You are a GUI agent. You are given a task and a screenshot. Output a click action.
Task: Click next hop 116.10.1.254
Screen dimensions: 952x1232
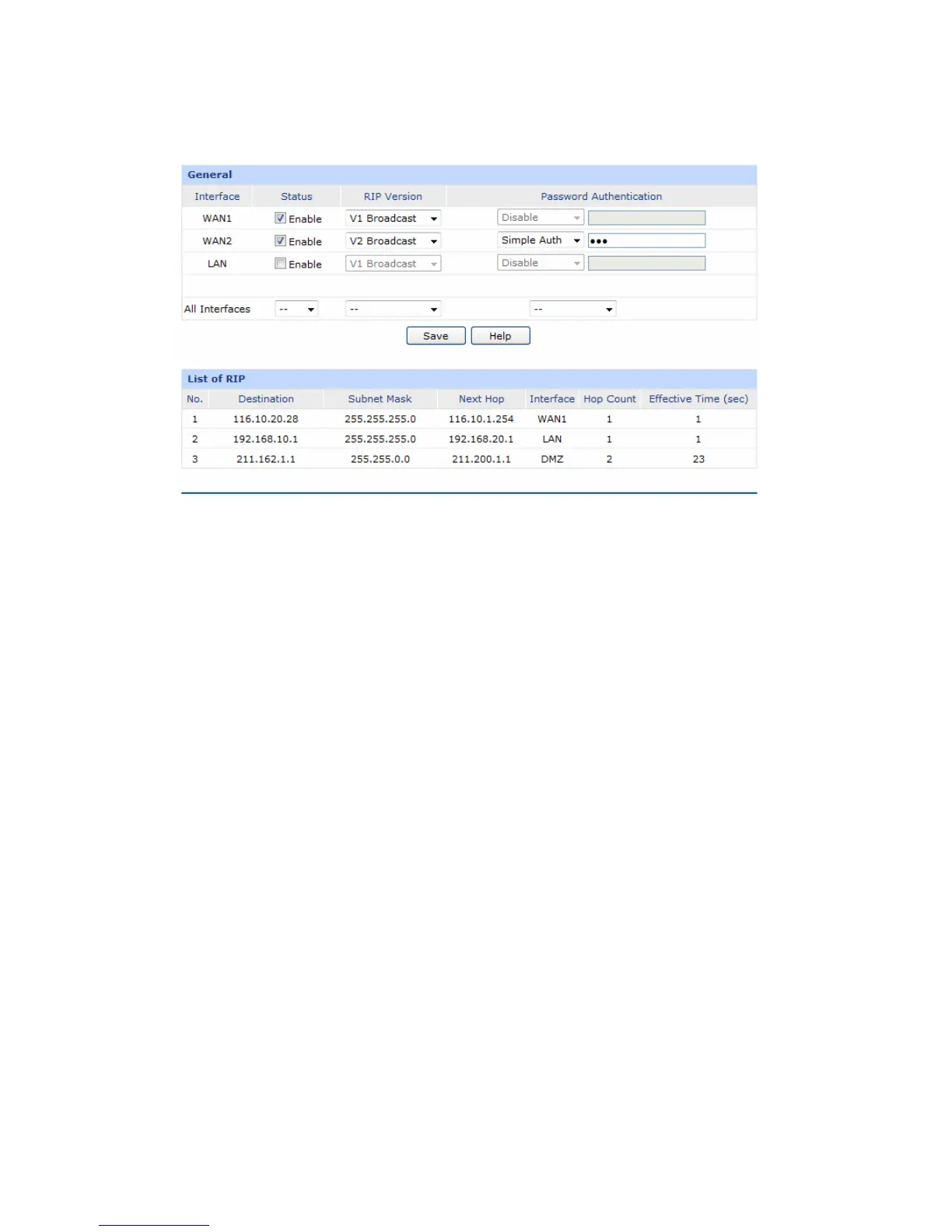point(481,419)
